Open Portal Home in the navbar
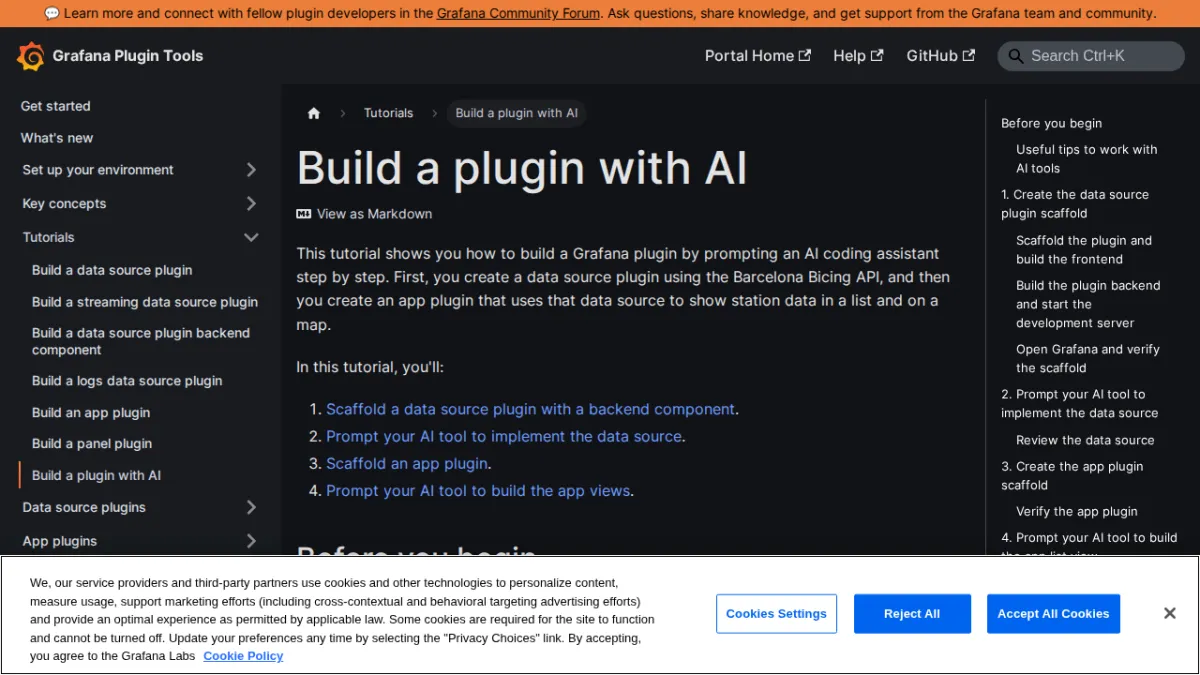The height and width of the screenshot is (675, 1200). pyautogui.click(x=757, y=56)
